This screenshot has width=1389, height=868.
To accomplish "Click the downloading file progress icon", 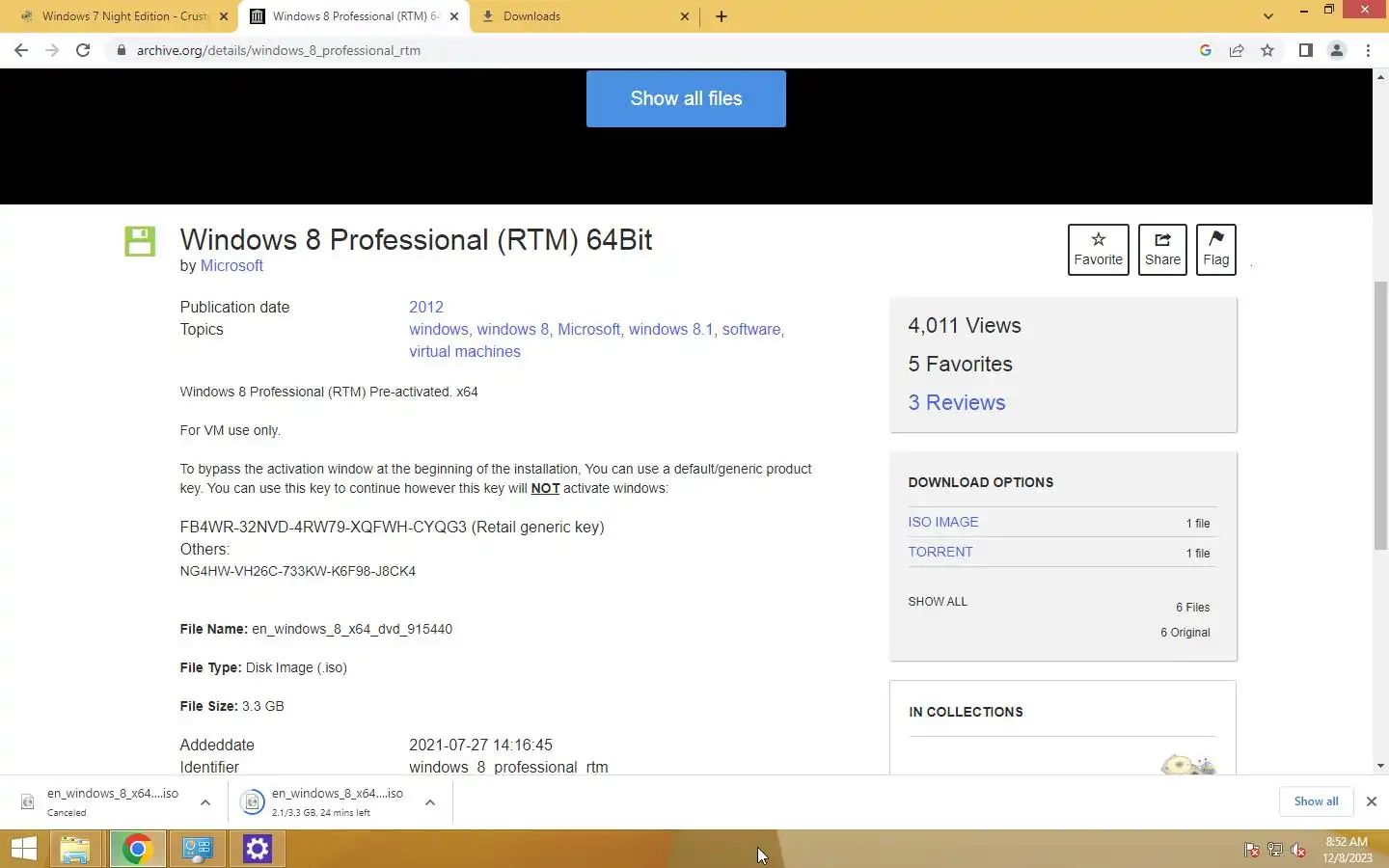I will click(x=252, y=802).
